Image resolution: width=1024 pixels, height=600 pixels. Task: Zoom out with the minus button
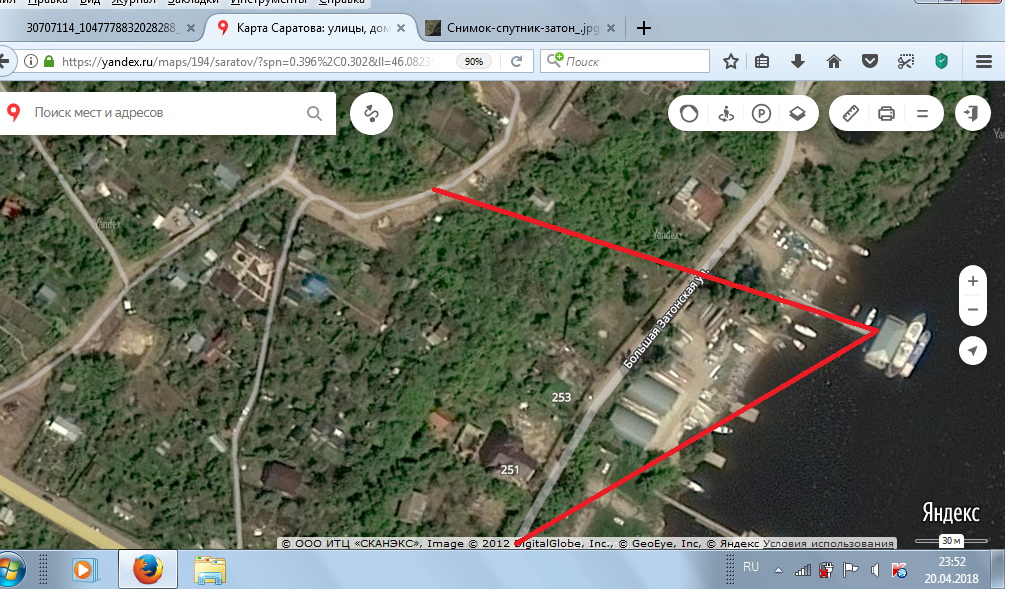tap(972, 310)
